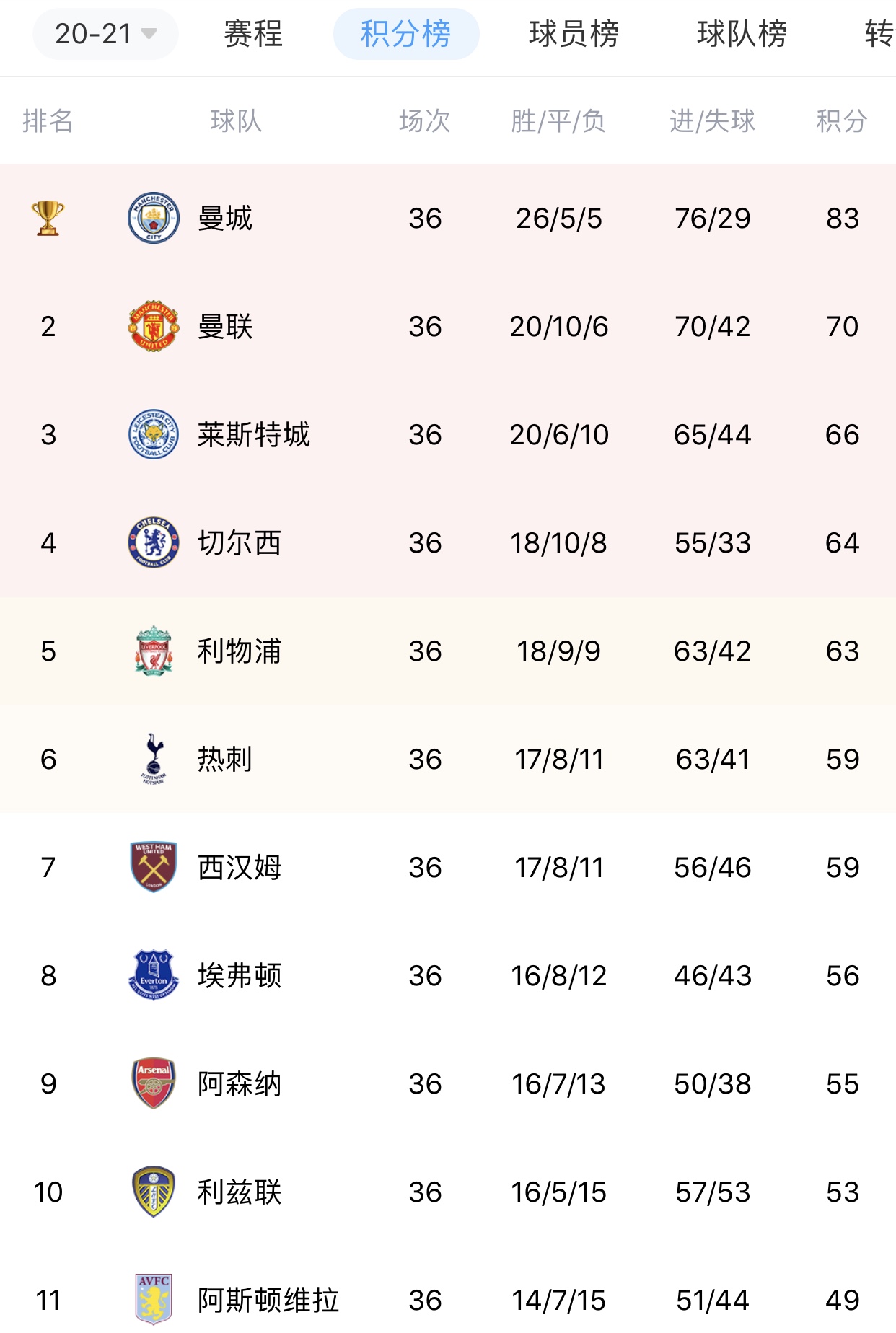Open team name 阿斯顿维拉

pos(268,1301)
